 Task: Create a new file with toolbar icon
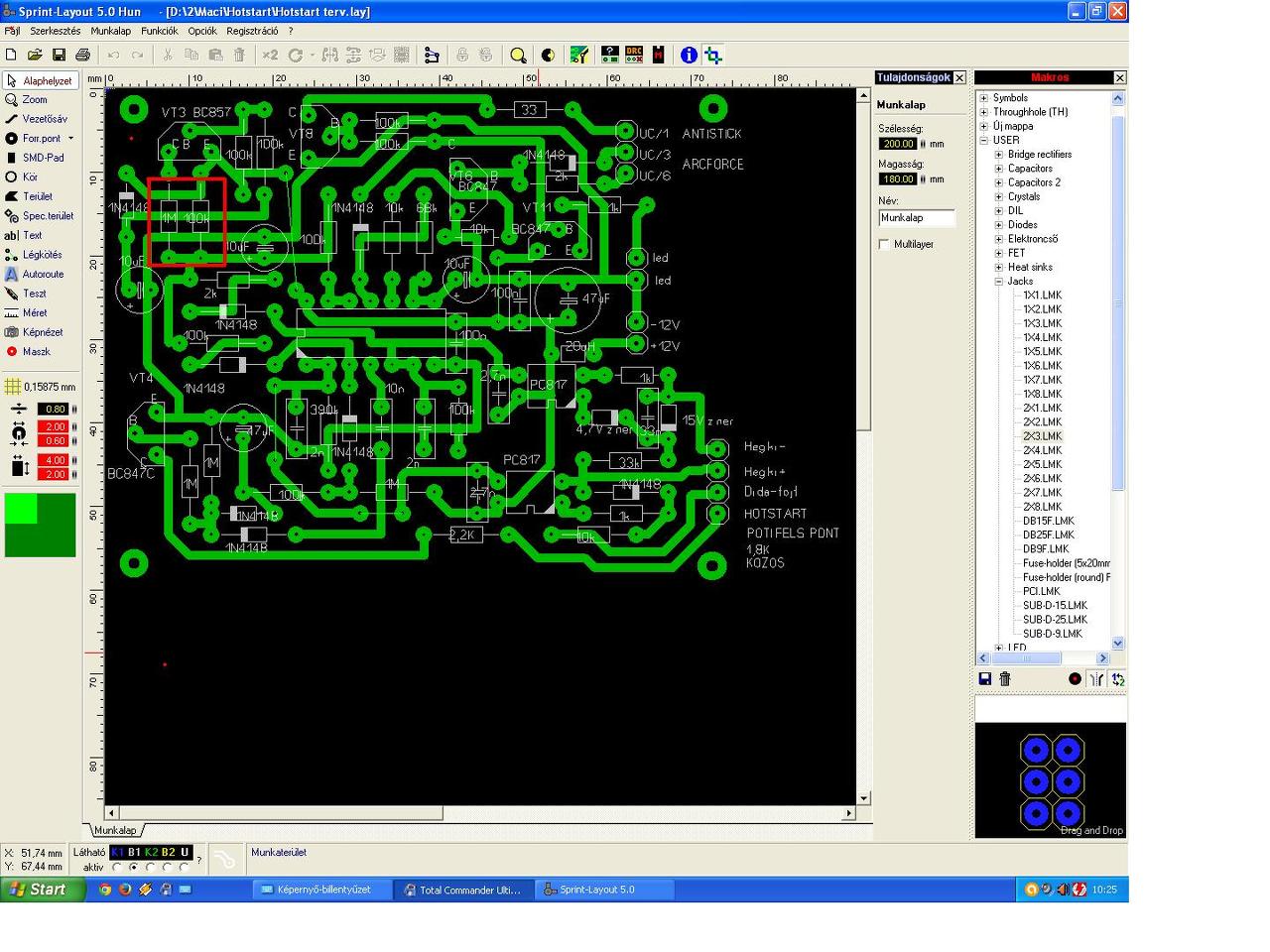point(11,56)
